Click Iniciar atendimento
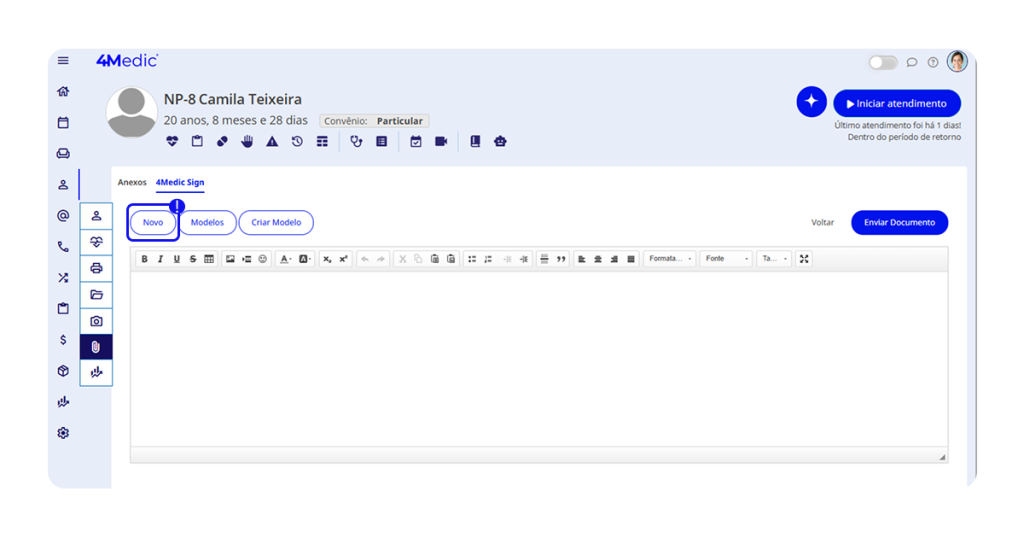Image resolution: width=1024 pixels, height=538 pixels. point(897,103)
